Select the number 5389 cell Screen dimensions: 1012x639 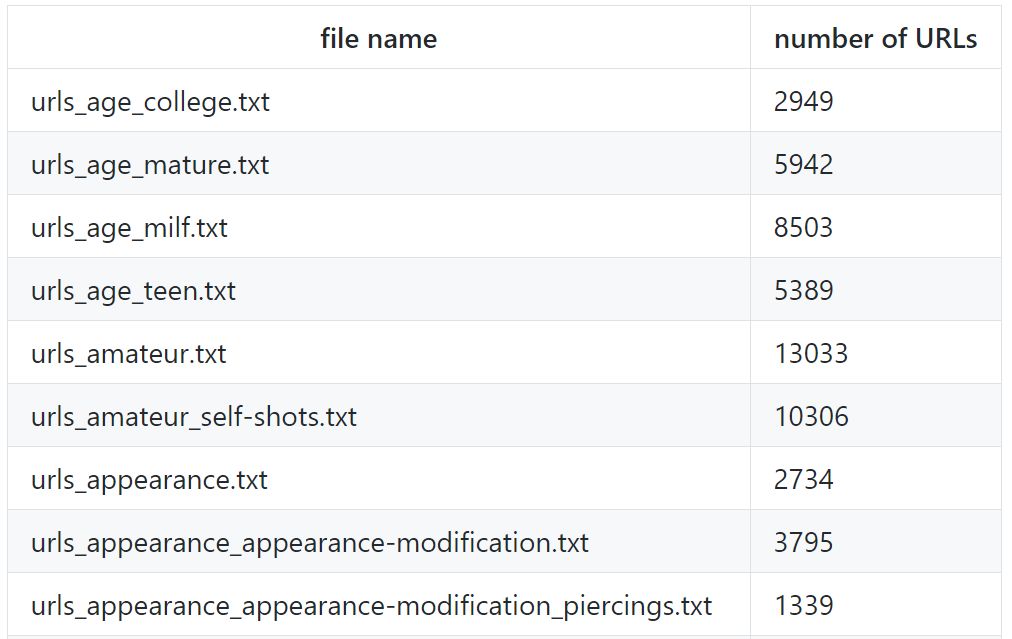tap(803, 291)
